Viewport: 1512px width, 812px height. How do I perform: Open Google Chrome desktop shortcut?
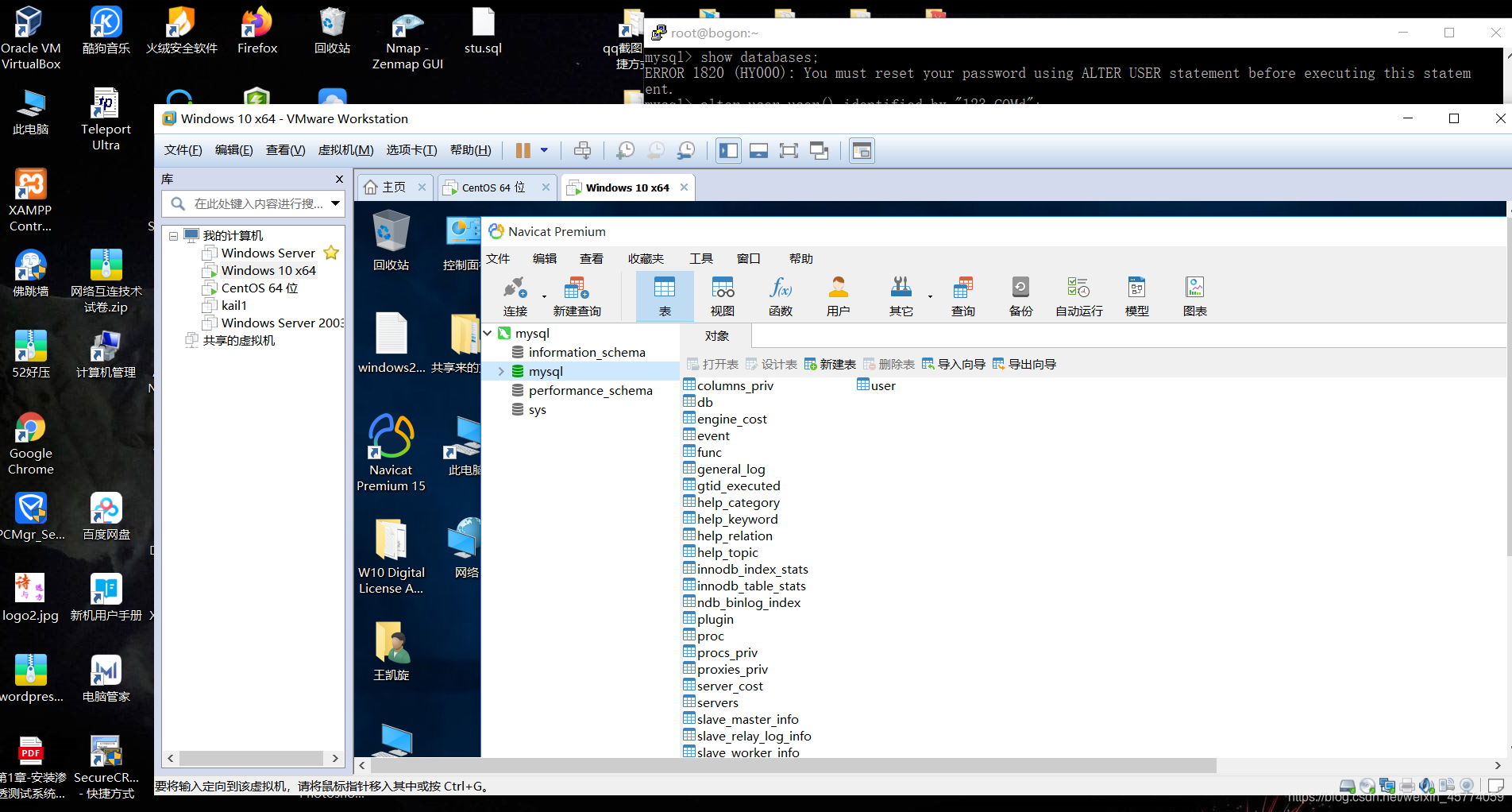pyautogui.click(x=30, y=443)
